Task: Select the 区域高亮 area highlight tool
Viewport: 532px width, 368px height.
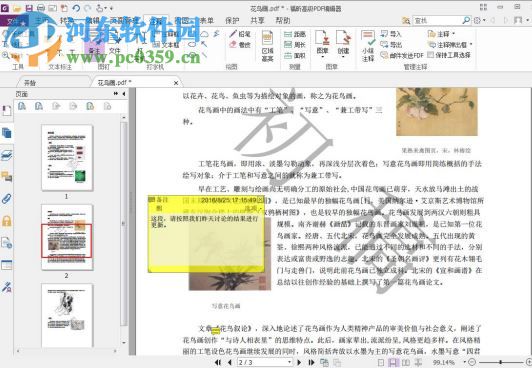Action: [267, 46]
